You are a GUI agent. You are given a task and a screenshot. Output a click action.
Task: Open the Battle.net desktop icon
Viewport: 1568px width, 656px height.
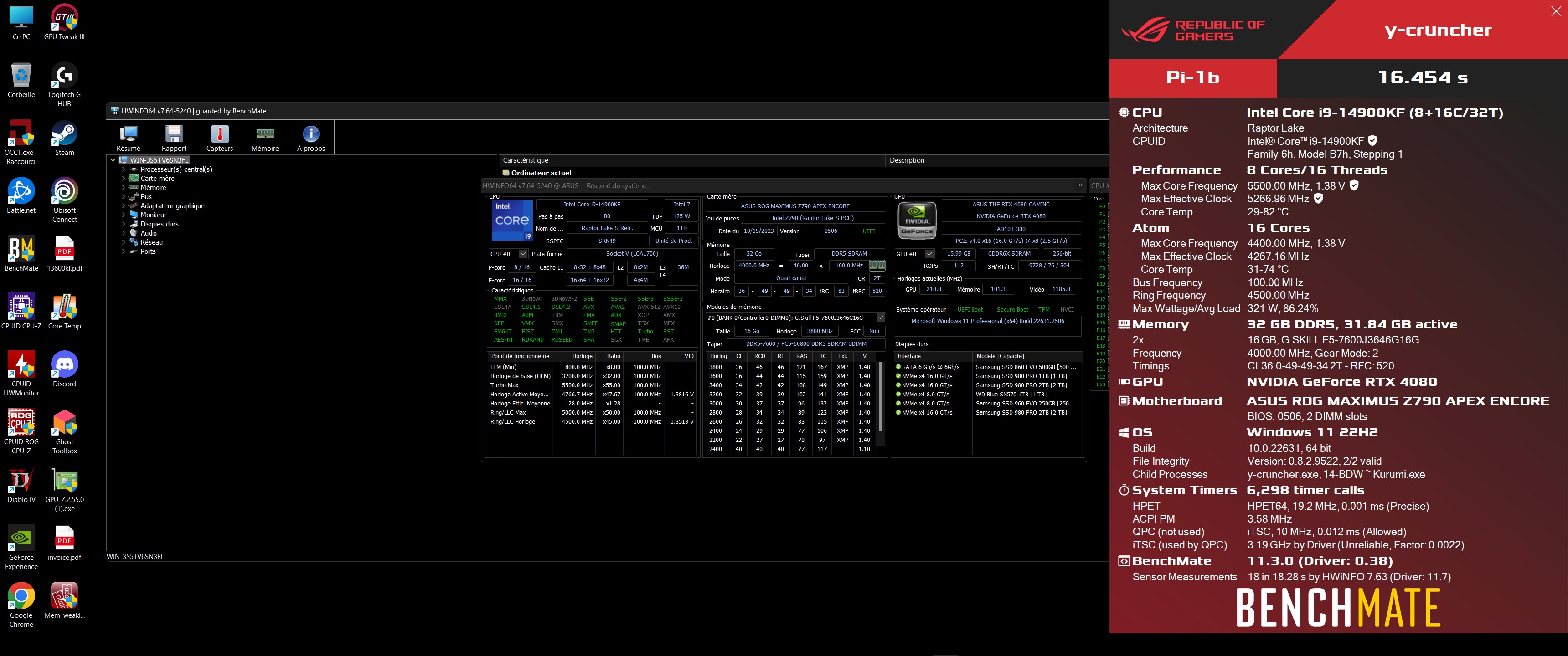21,196
